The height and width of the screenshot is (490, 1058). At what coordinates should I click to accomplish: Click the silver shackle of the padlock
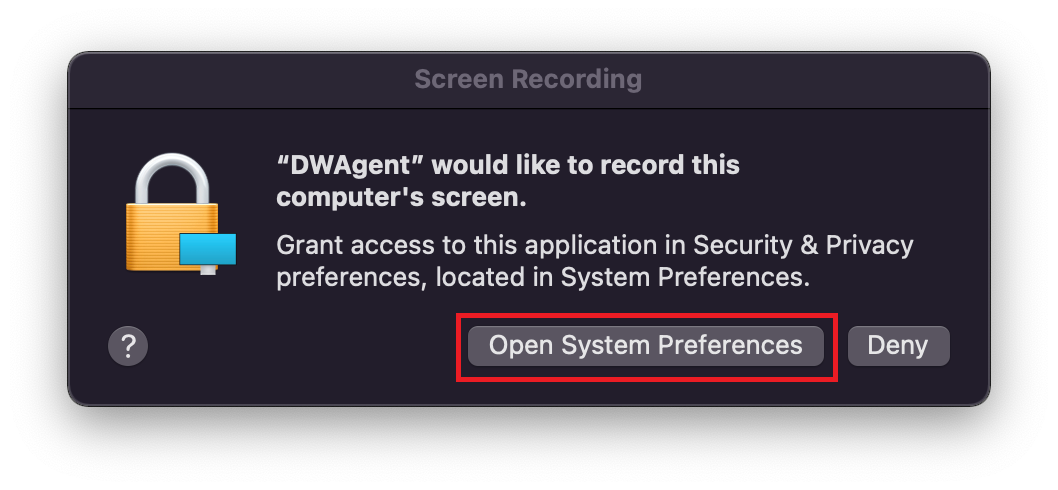pos(171,178)
